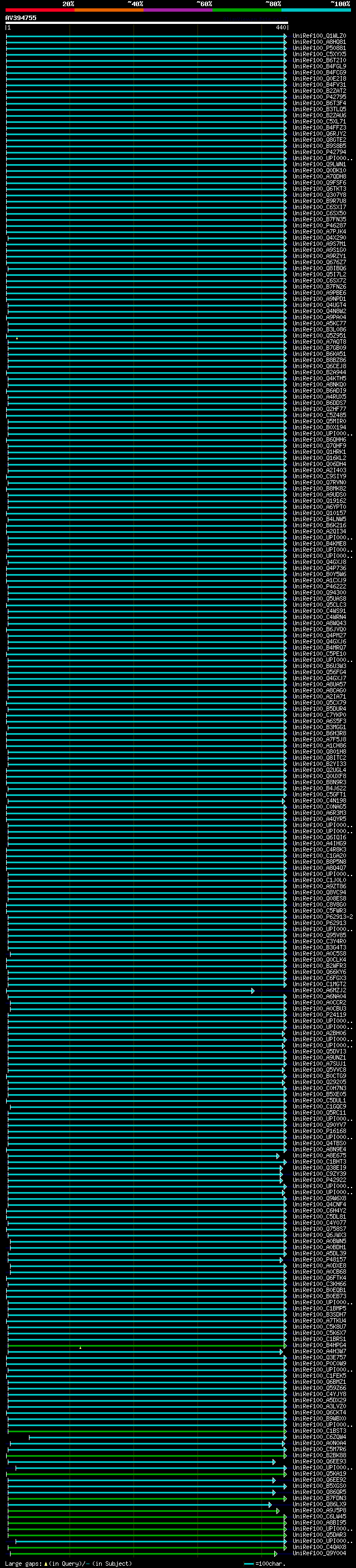The width and height of the screenshot is (356, 1568).
Task: Select label UniRef100_A7SUJ1
Action: tap(319, 1064)
